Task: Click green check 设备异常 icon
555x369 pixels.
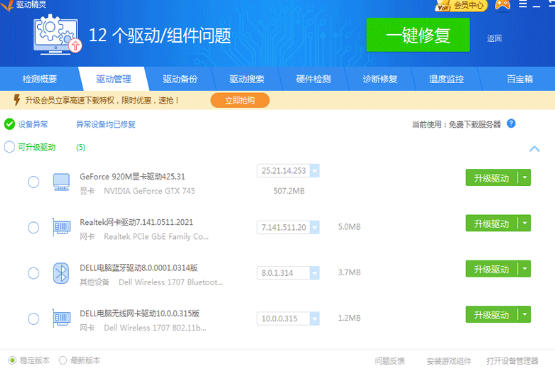Action: 9,124
